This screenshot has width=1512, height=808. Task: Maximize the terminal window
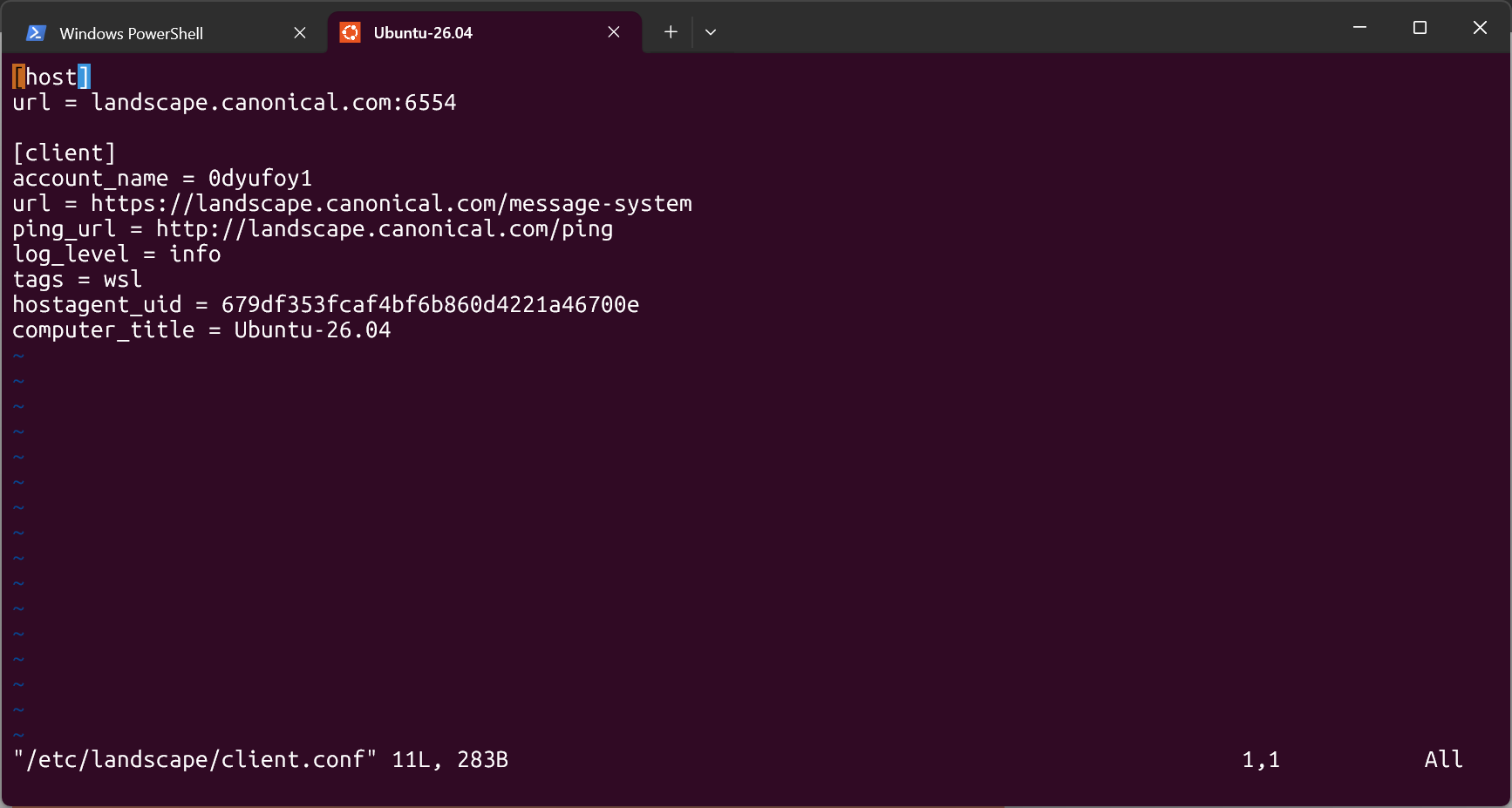tap(1420, 28)
